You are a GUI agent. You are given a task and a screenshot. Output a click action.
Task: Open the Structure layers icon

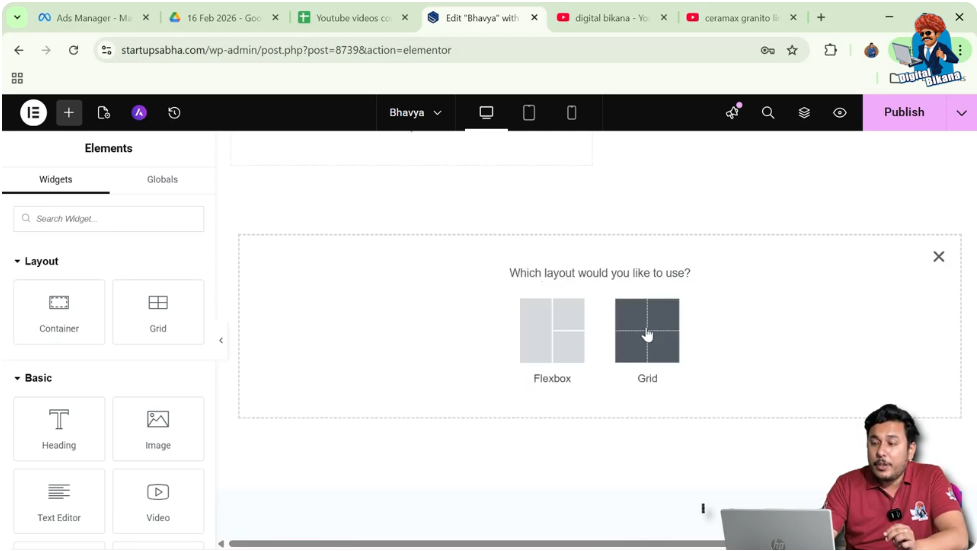pos(804,113)
